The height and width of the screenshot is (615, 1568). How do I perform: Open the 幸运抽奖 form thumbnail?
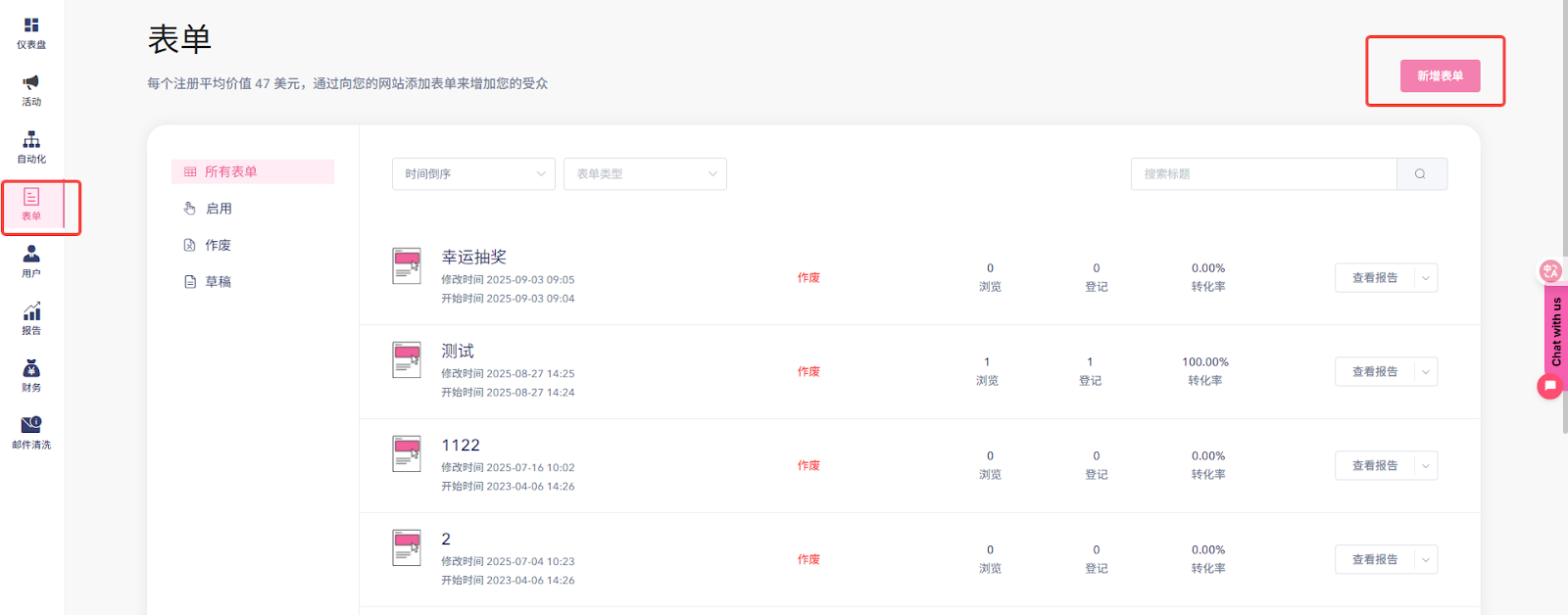tap(407, 265)
